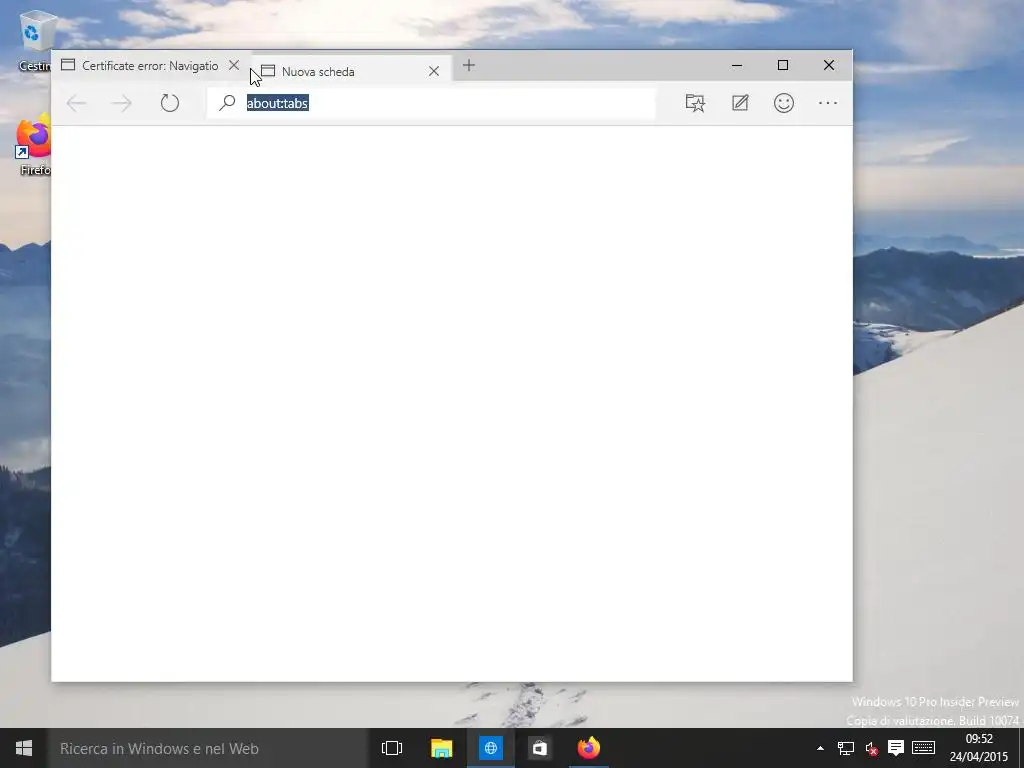The height and width of the screenshot is (768, 1024).
Task: Maximize the browser window
Action: click(782, 65)
